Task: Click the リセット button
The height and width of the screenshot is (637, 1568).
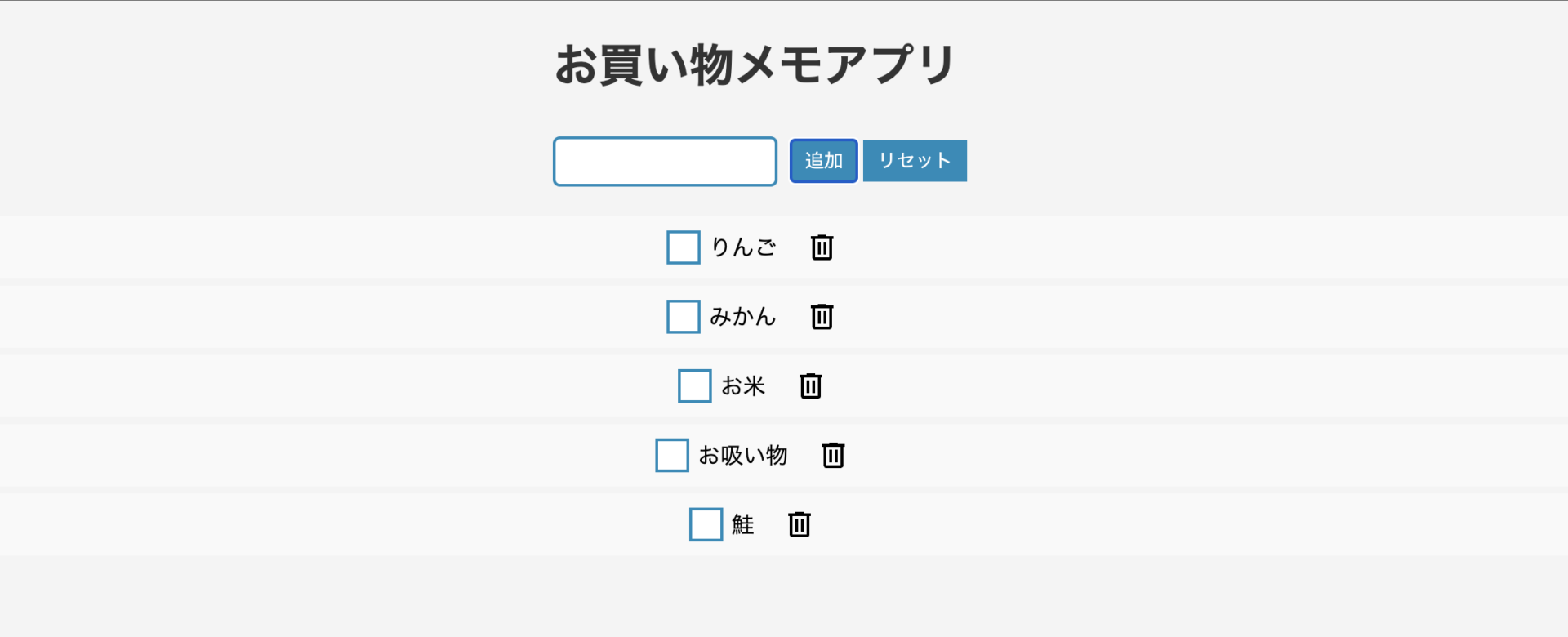Action: (915, 161)
